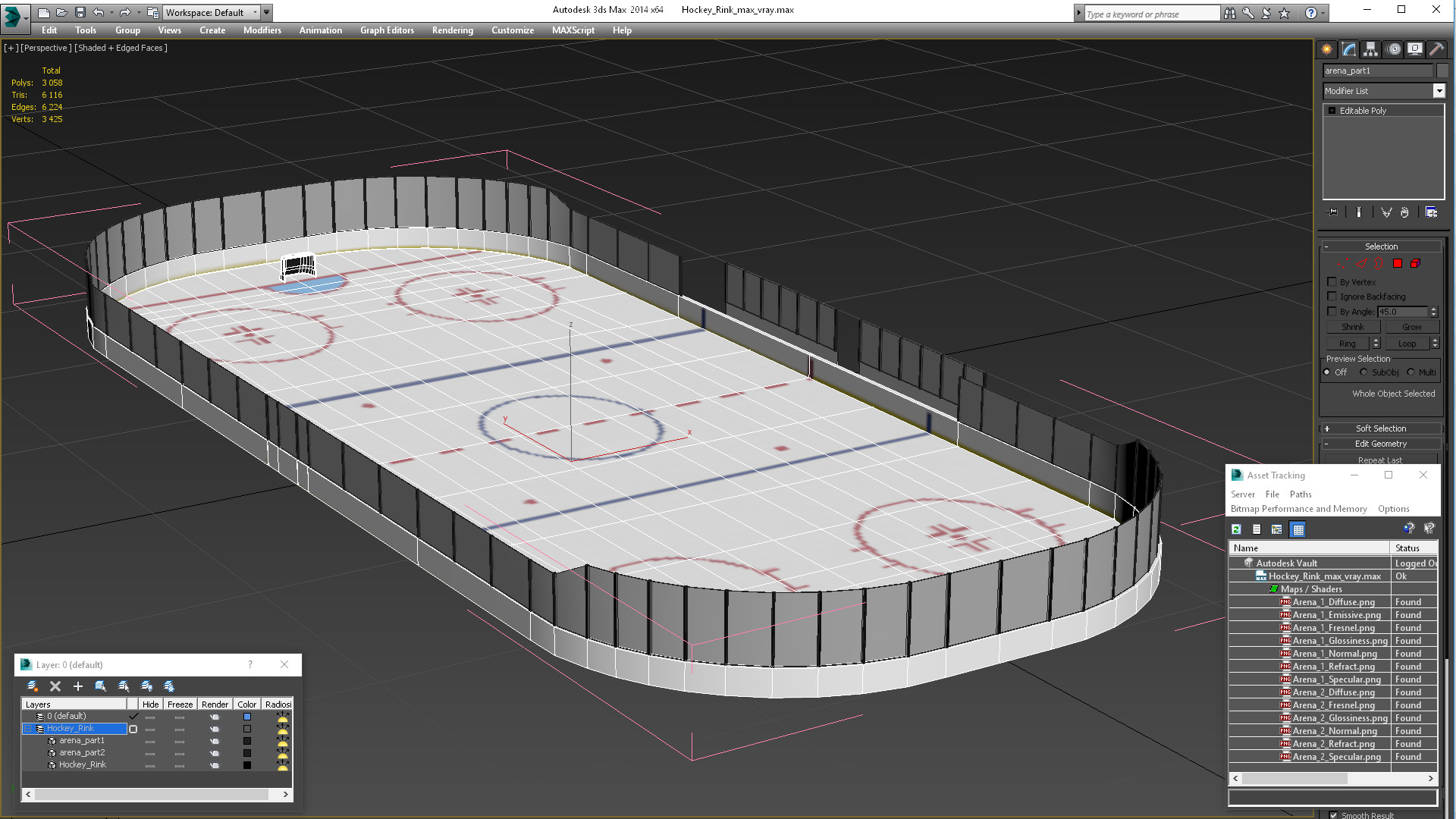
Task: Click the Grow selection button
Action: click(x=1411, y=327)
